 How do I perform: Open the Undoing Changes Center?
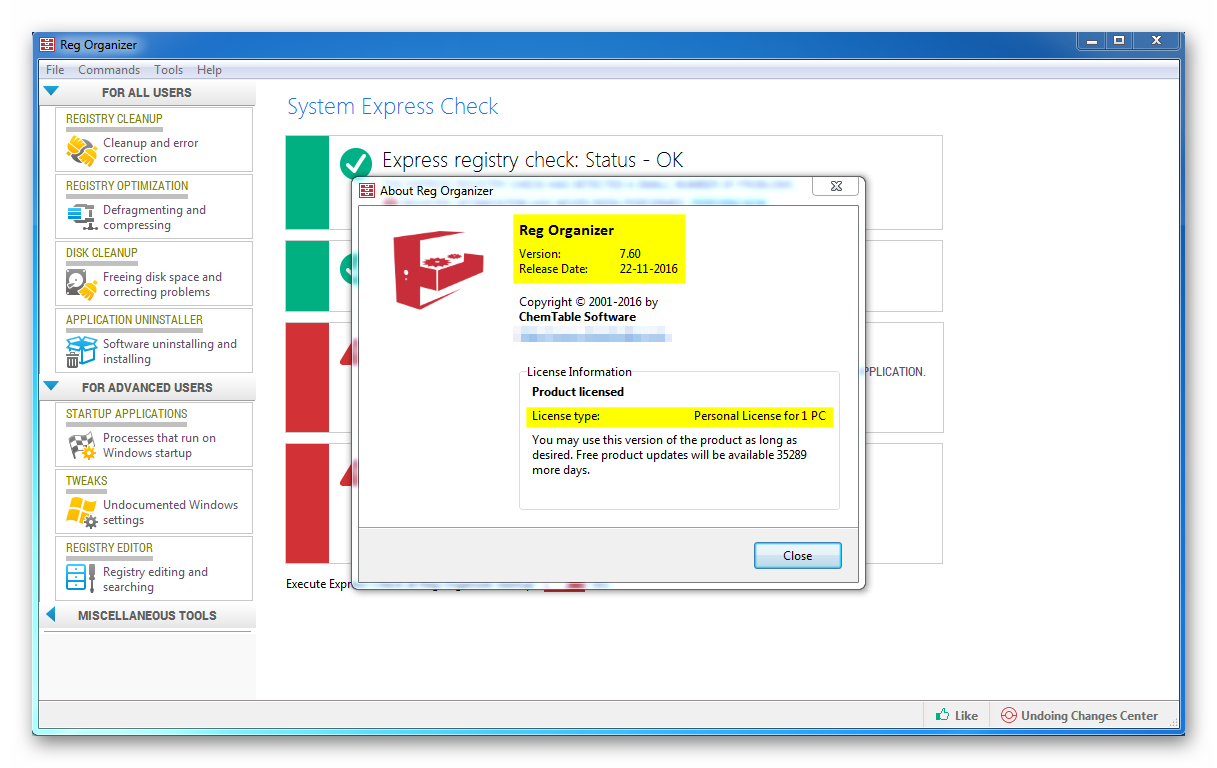tap(1079, 715)
